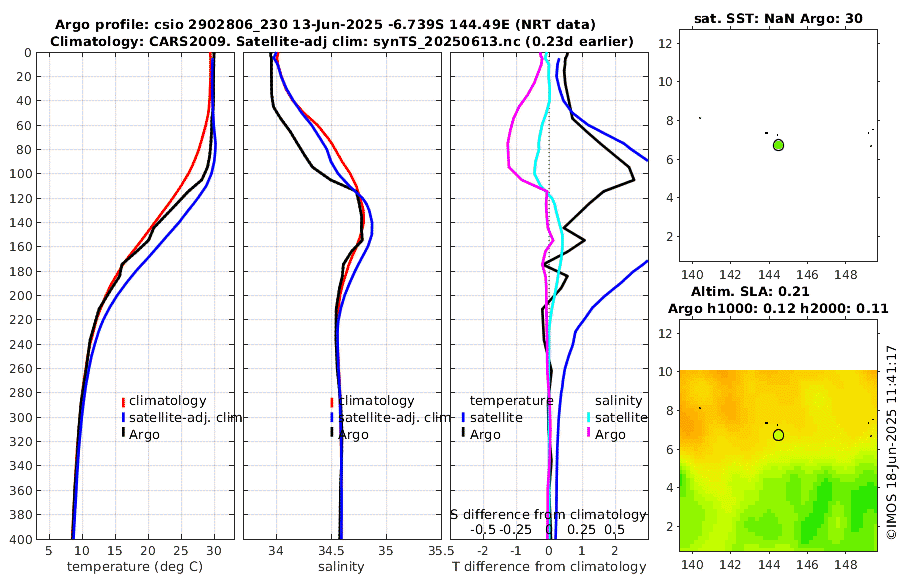Screen dimensions: 900x580
Task: Click red climatology swatch in temperature legend
Action: coord(123,401)
